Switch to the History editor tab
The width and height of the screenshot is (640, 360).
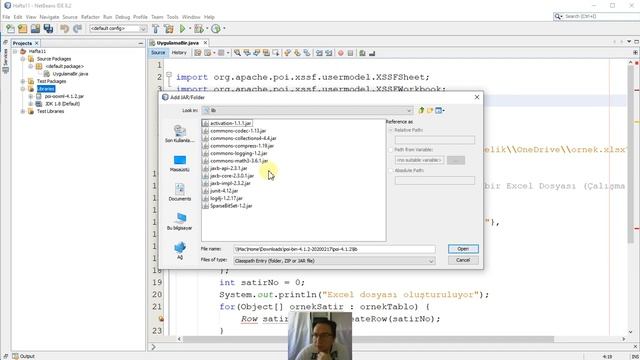[179, 53]
